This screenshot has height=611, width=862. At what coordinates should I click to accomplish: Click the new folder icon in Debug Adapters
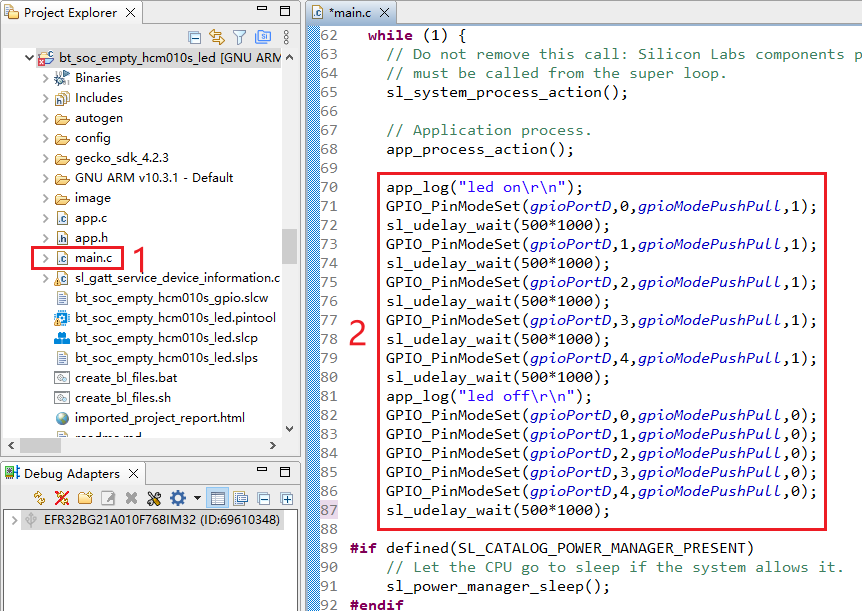85,498
